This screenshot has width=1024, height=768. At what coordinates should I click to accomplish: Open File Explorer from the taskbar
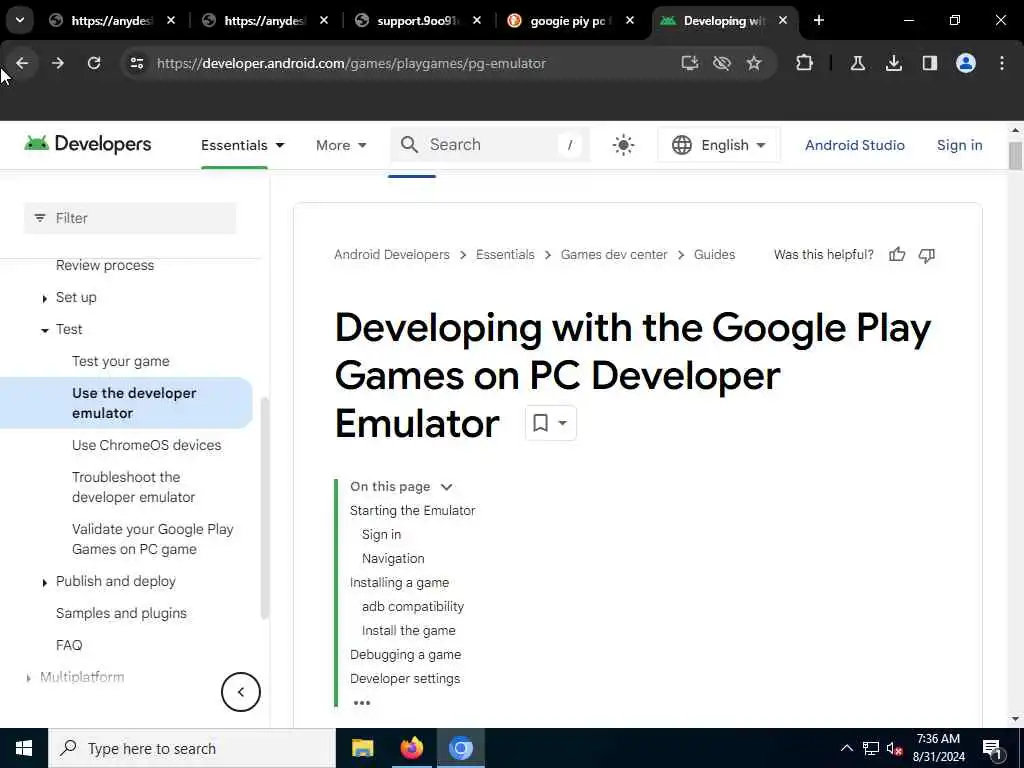(362, 748)
